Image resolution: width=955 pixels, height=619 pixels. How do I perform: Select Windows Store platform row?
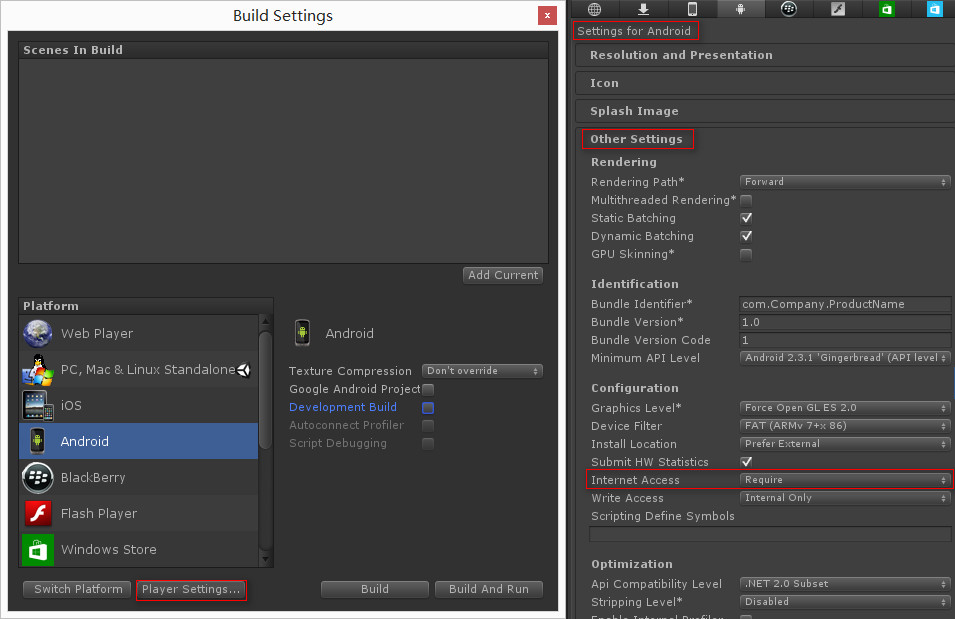[x=139, y=550]
